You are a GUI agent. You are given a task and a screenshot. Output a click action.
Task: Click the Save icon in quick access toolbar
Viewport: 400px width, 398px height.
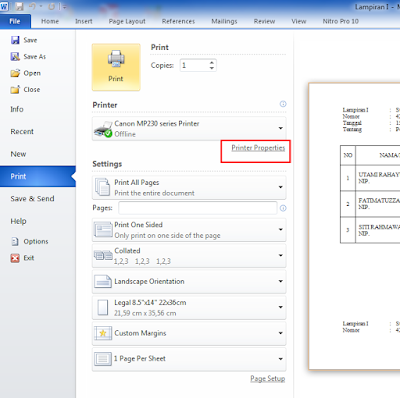(x=19, y=6)
